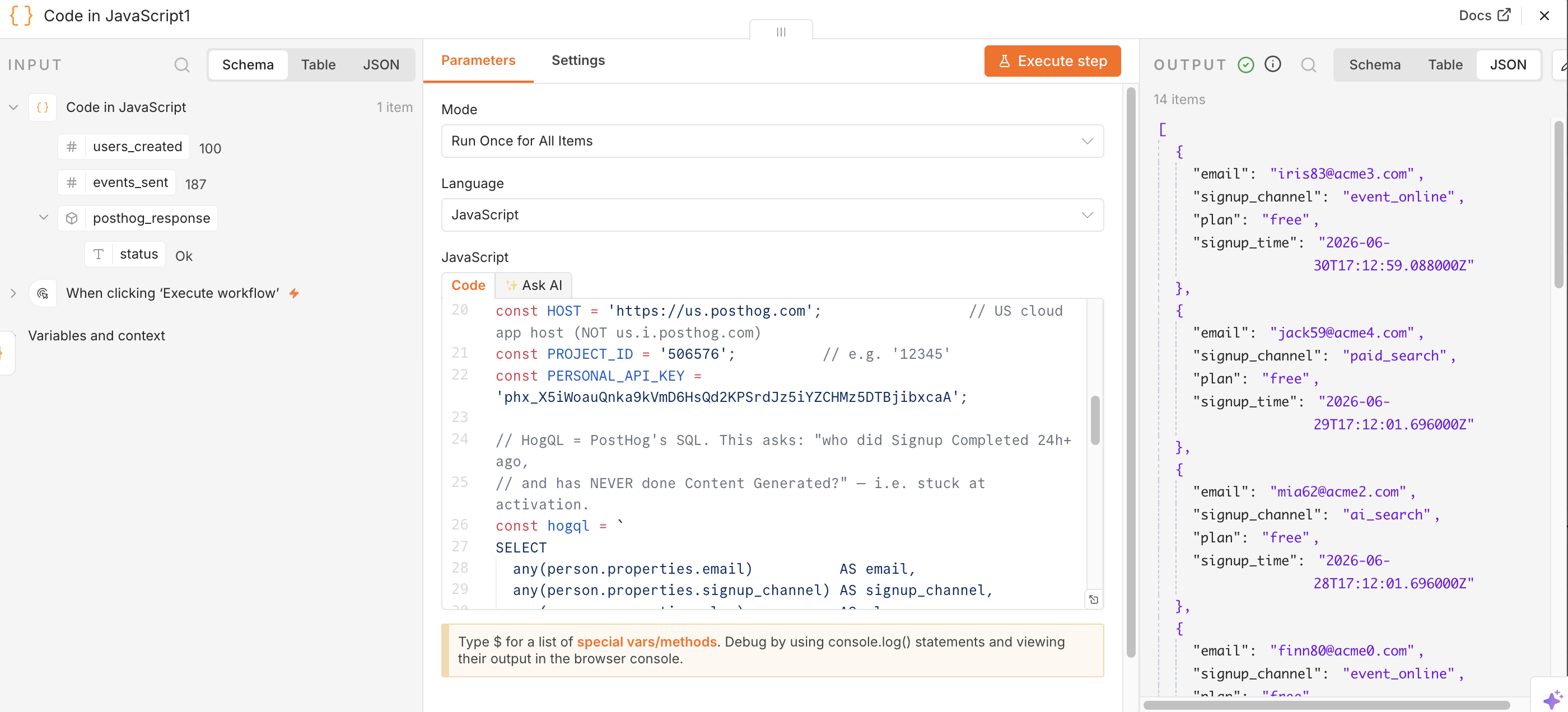
Task: Open the Parameters tab
Action: 478,60
